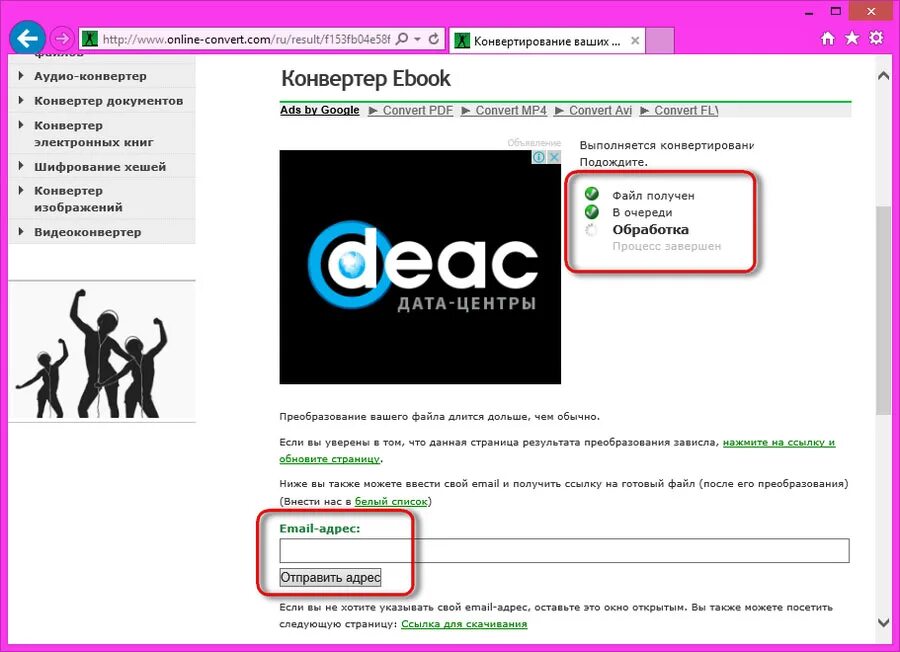Go back with the browser back arrow
900x652 pixels.
pos(27,38)
